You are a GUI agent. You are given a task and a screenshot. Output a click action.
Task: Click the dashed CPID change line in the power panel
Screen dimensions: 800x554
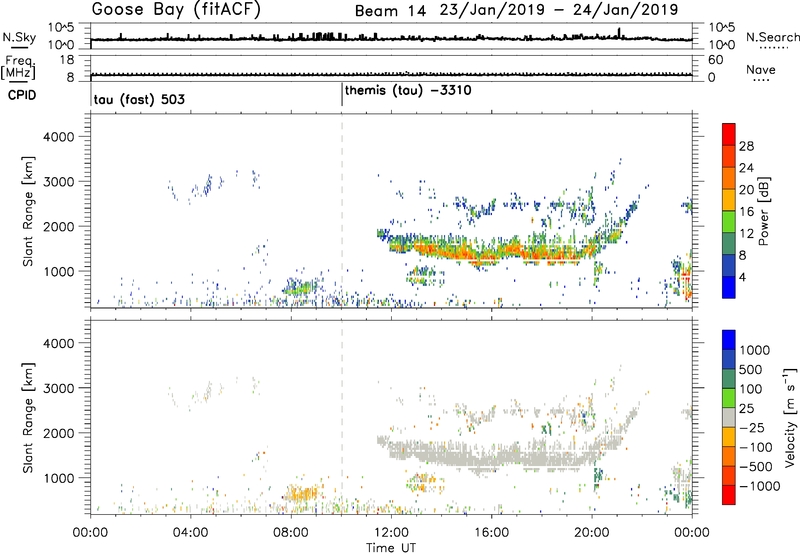coord(342,211)
